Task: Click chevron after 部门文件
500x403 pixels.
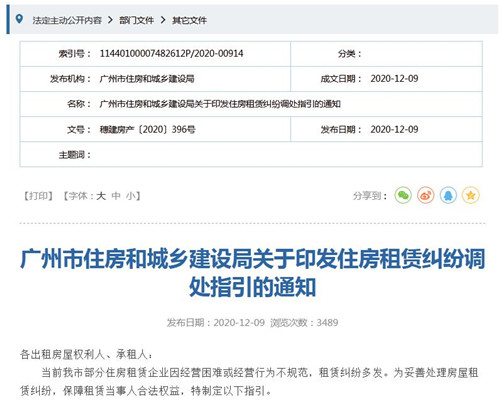Action: [163, 20]
